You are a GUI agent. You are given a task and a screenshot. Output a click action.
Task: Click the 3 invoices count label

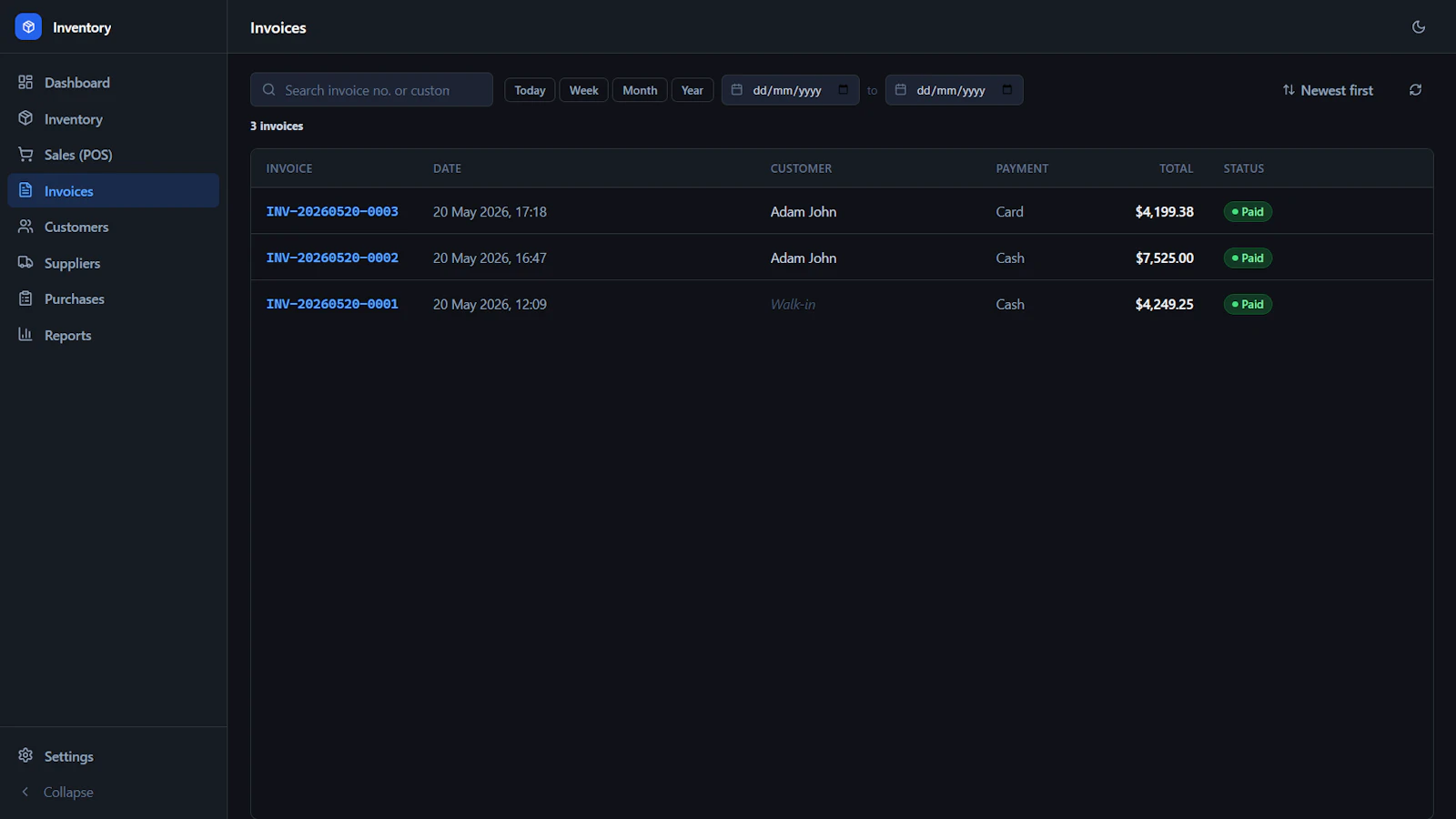(277, 126)
